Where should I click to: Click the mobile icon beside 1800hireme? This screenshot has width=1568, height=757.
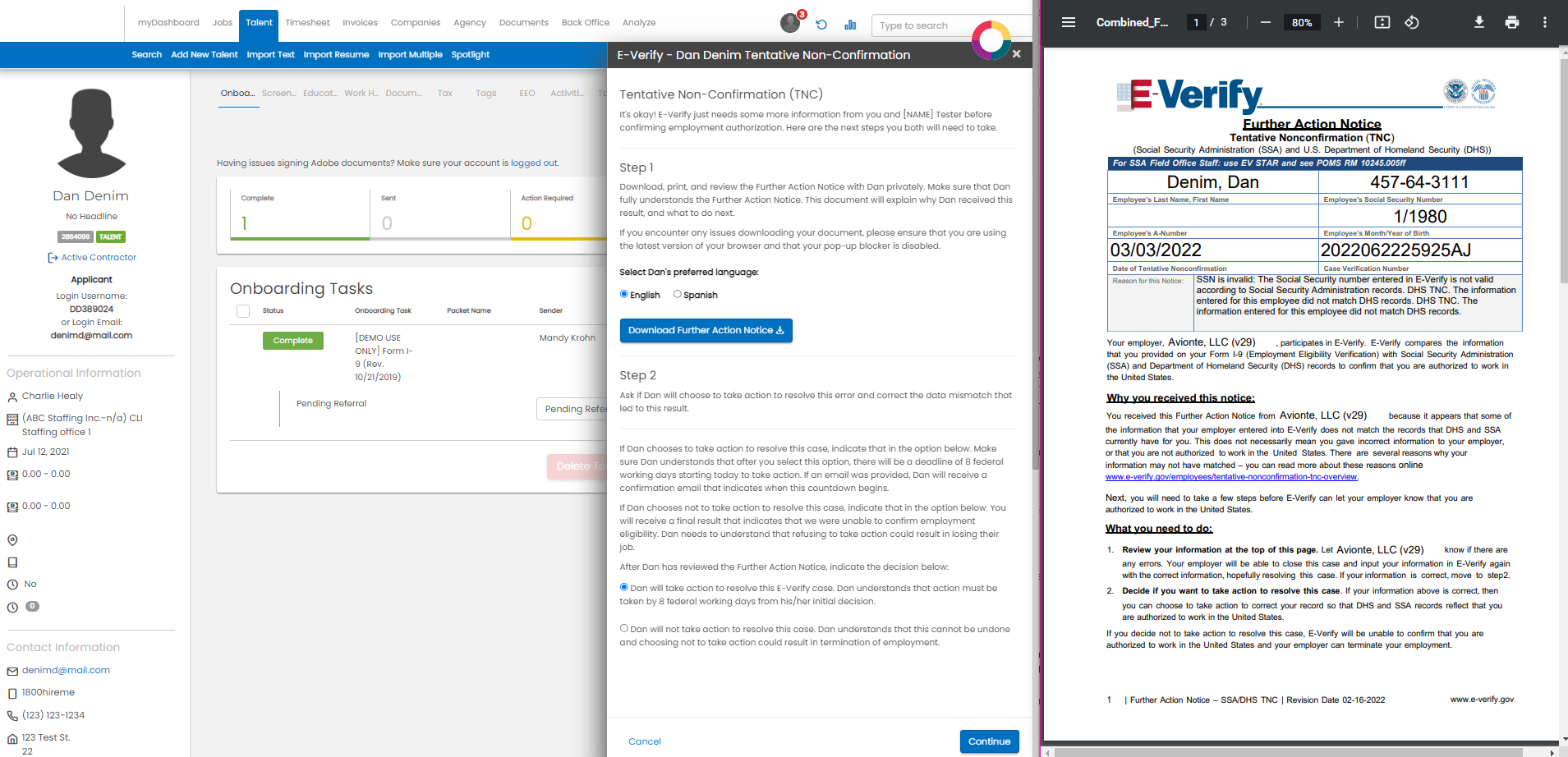(12, 693)
